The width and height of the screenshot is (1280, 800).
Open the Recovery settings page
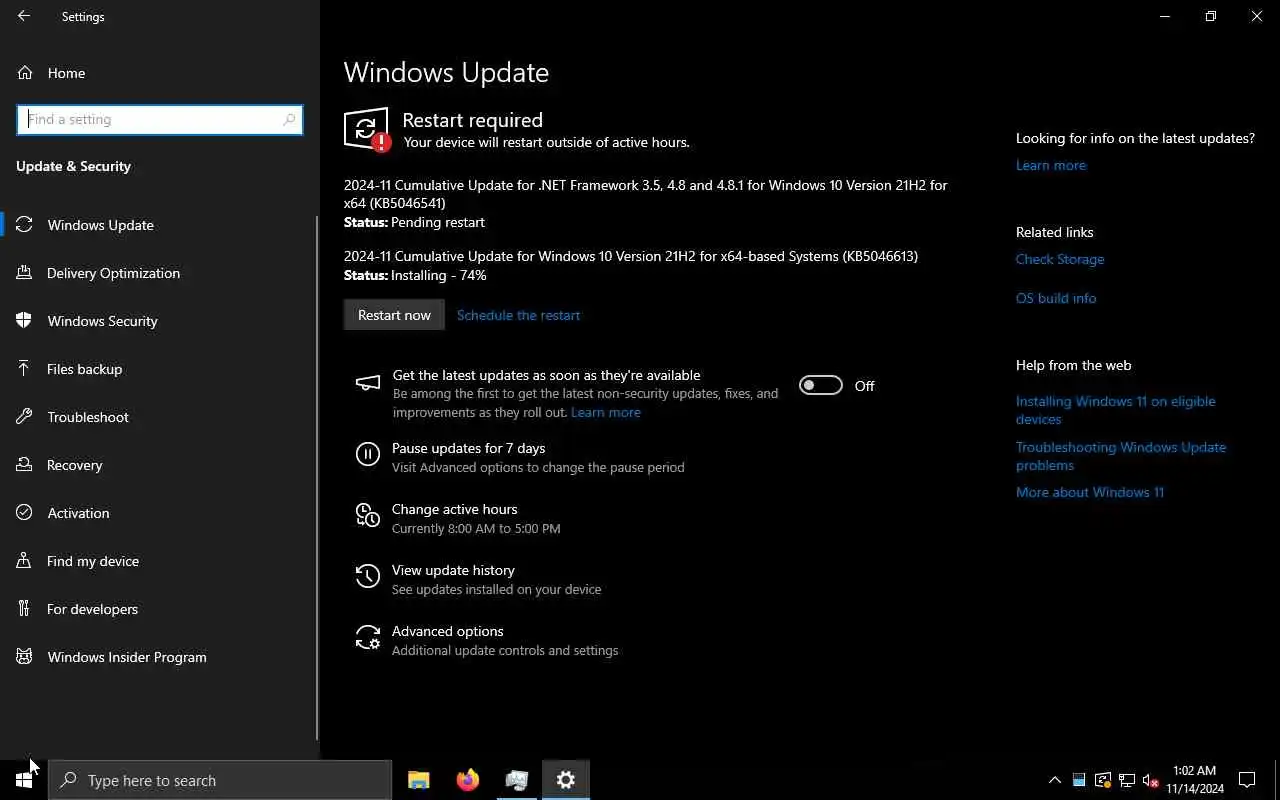[159, 465]
